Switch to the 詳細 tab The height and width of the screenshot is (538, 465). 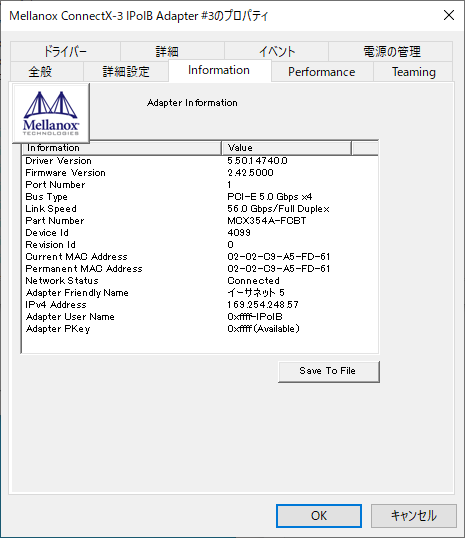point(167,51)
